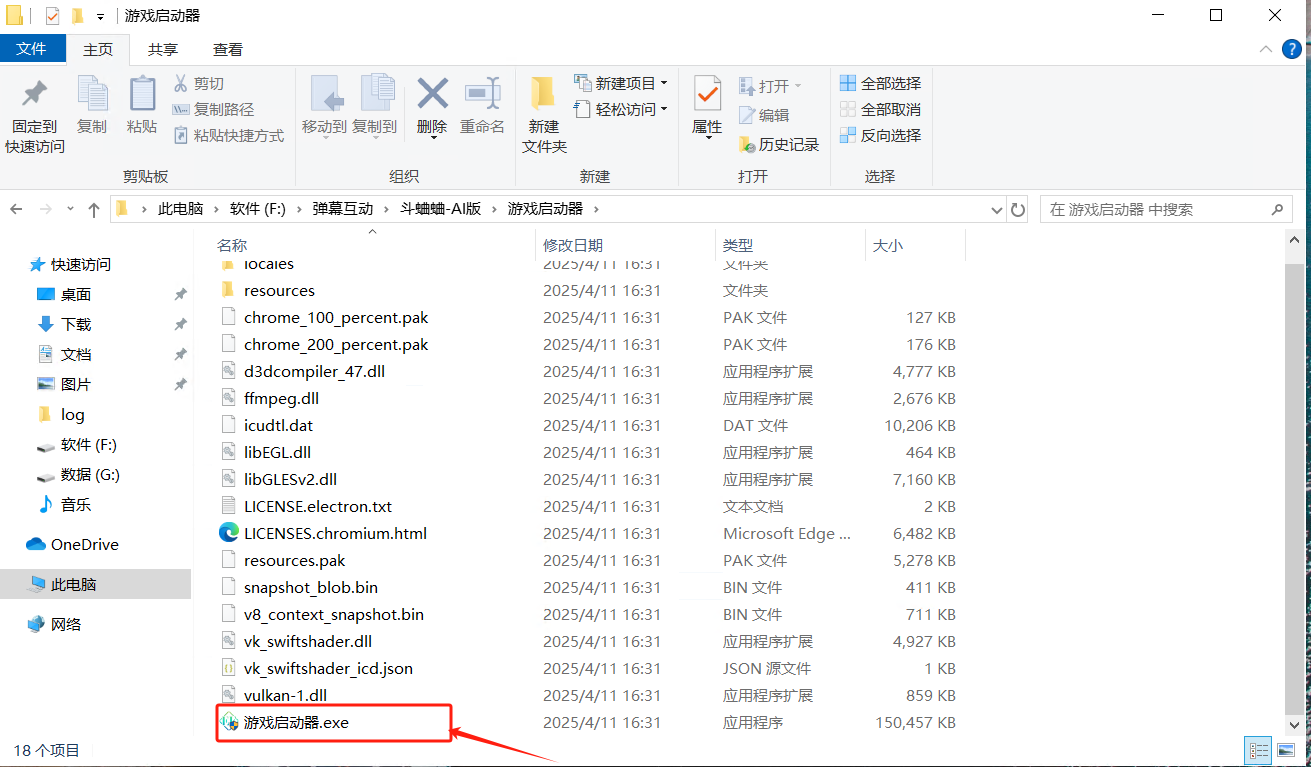Open 属性 via the checkmark icon
1311x767 pixels.
coord(707,96)
